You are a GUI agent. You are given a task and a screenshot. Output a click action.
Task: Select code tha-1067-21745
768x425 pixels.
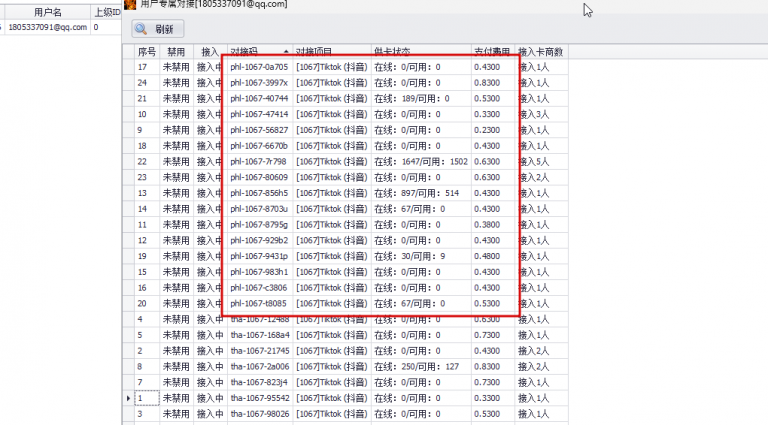pyautogui.click(x=260, y=351)
